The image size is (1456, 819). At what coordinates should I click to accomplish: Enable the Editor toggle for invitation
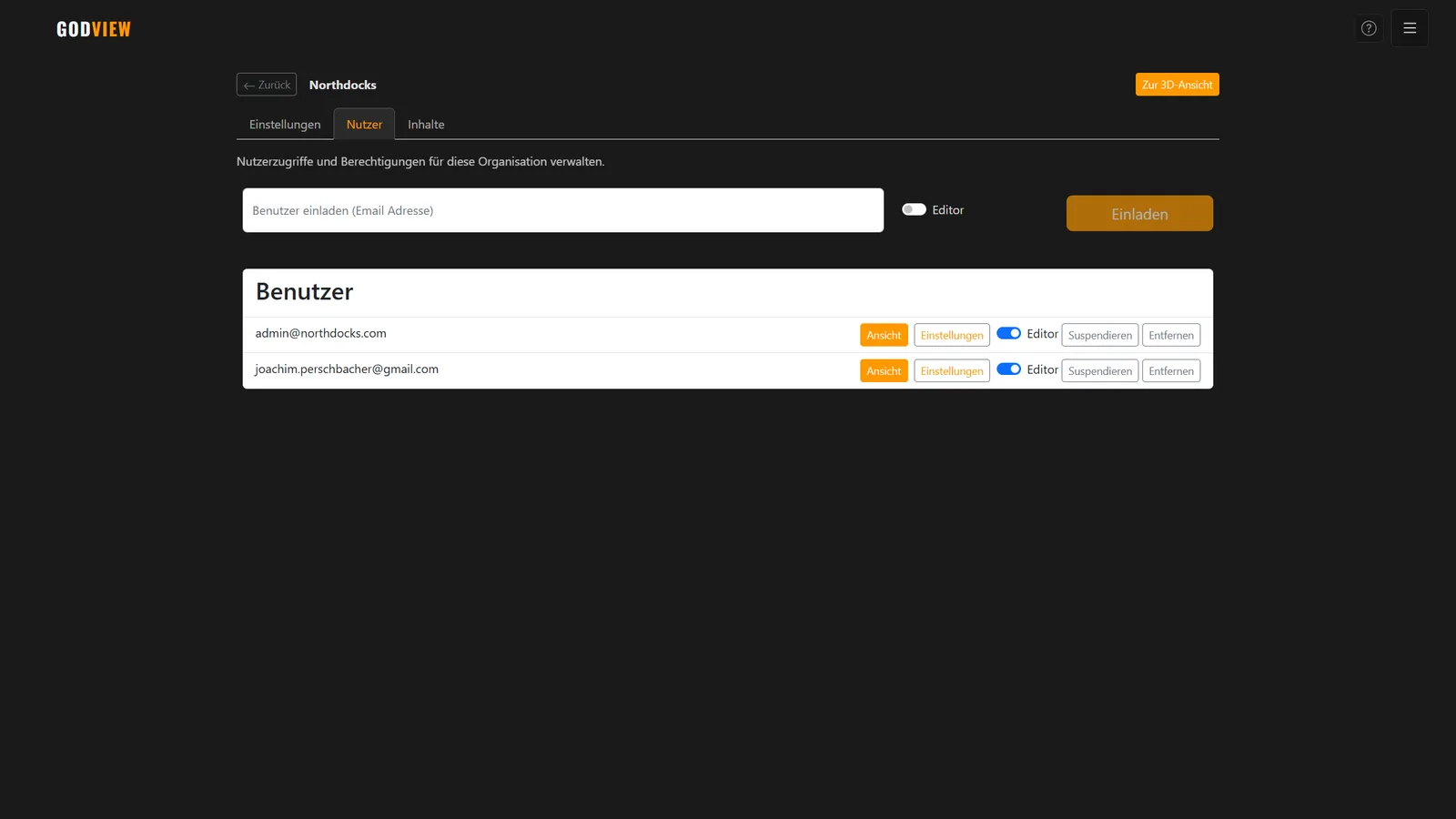pyautogui.click(x=914, y=209)
